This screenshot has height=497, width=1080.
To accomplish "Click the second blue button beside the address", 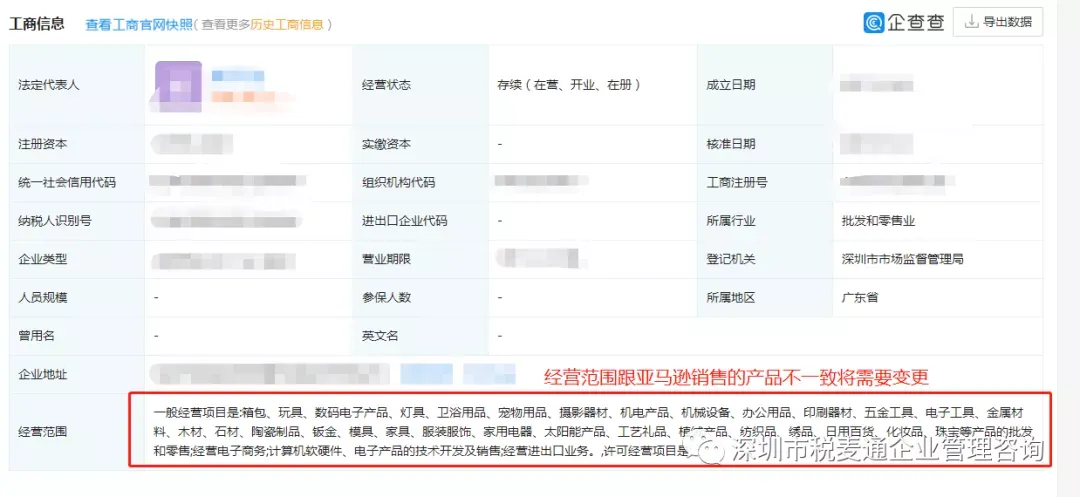I will [x=490, y=374].
